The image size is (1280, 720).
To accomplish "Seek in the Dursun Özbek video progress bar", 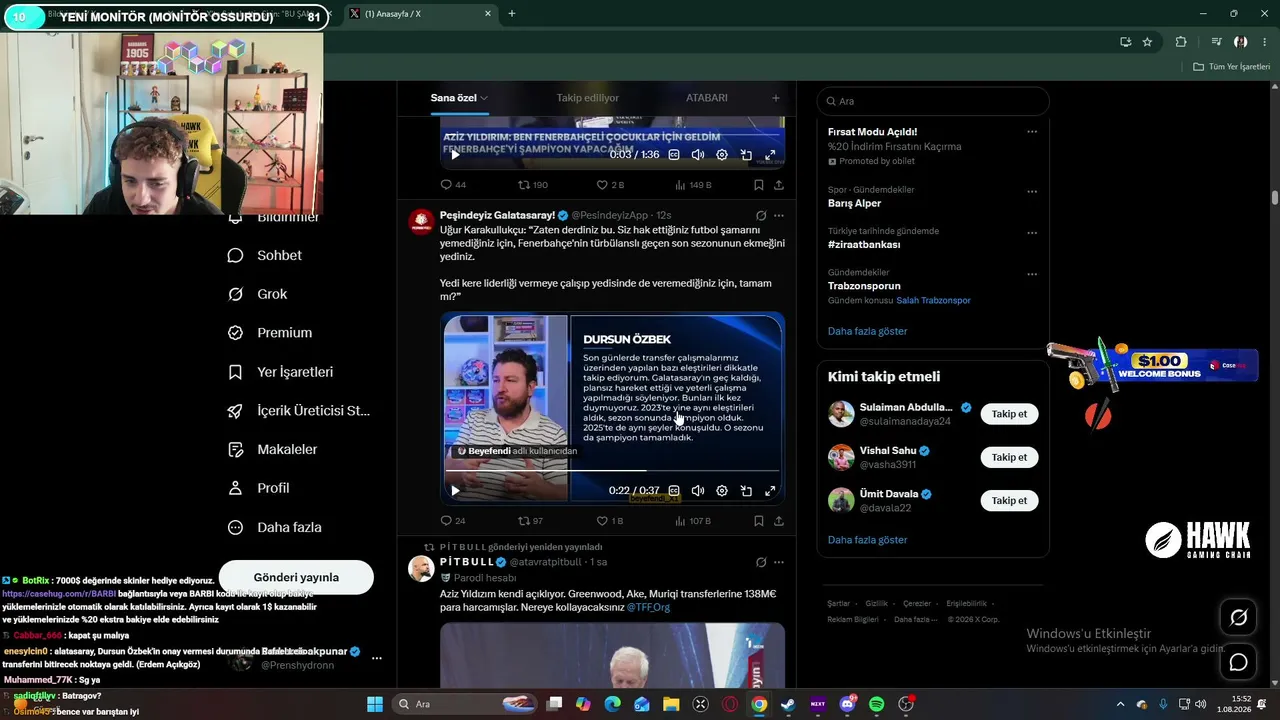I will tap(613, 470).
